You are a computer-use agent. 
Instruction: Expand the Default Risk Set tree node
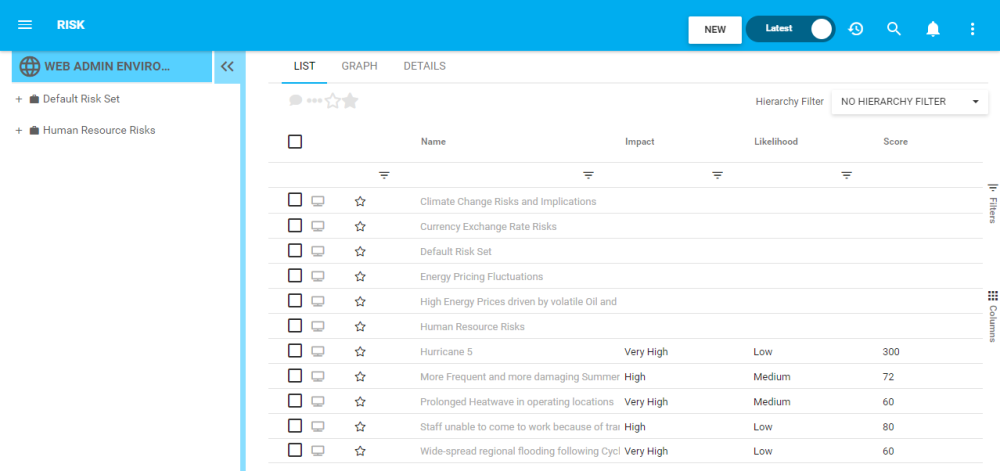pyautogui.click(x=18, y=99)
